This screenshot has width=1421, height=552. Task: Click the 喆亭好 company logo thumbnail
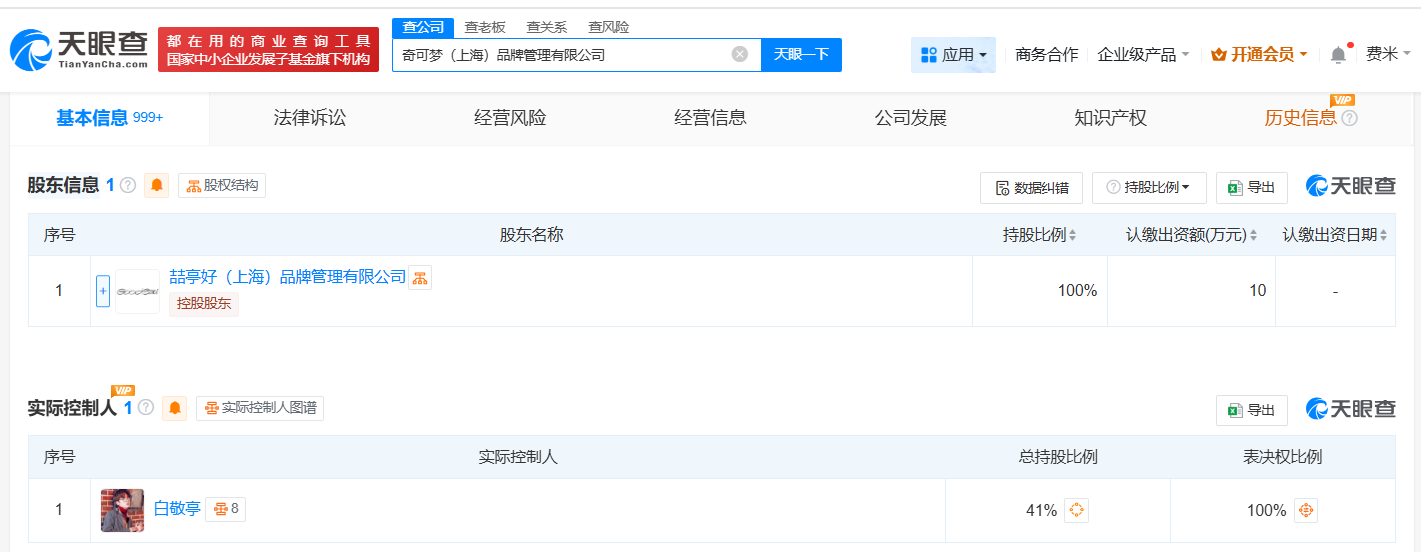coord(137,291)
